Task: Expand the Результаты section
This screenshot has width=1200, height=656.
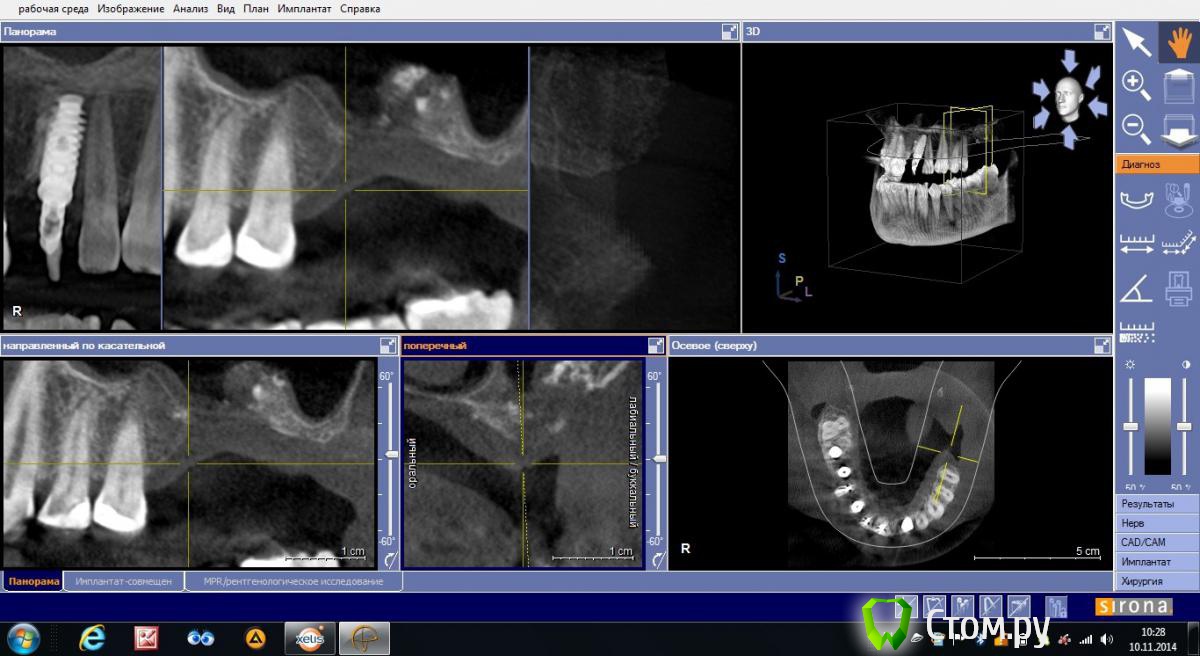Action: tap(1156, 504)
